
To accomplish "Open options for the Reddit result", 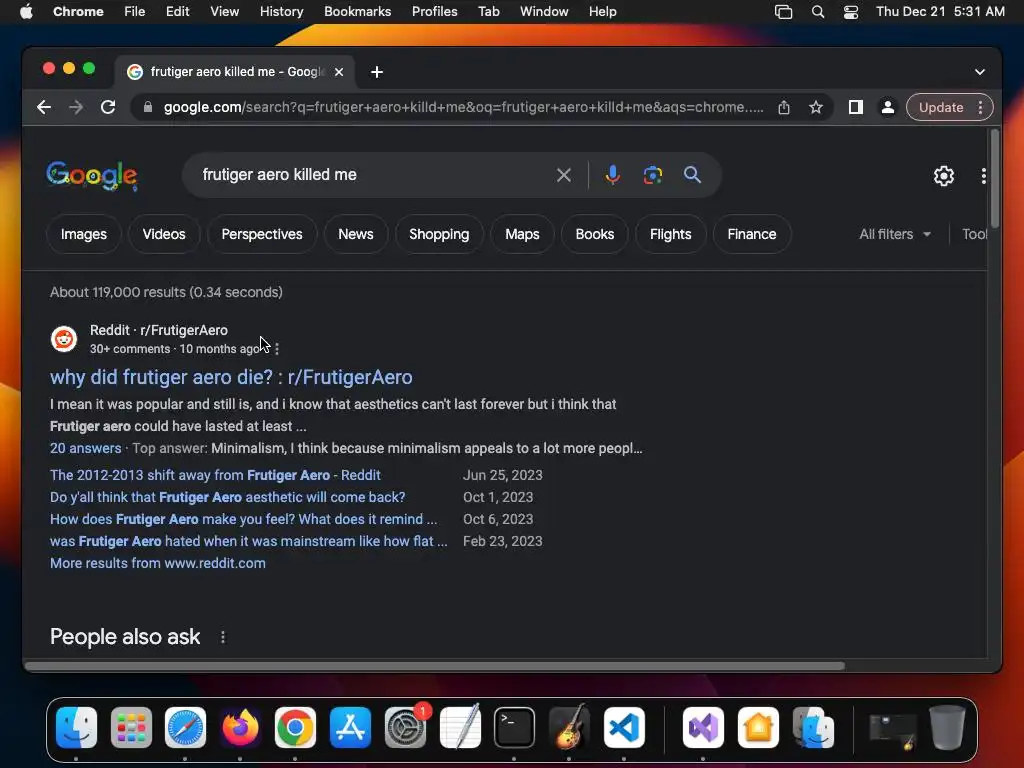I will pos(277,349).
